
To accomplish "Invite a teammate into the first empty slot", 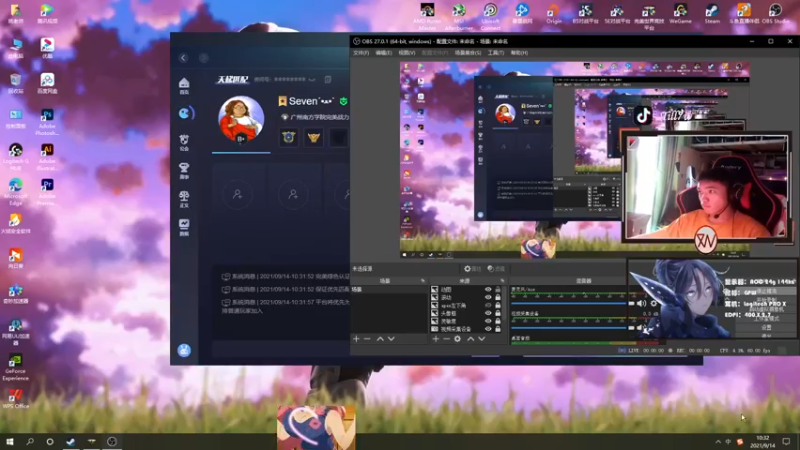I will [237, 194].
